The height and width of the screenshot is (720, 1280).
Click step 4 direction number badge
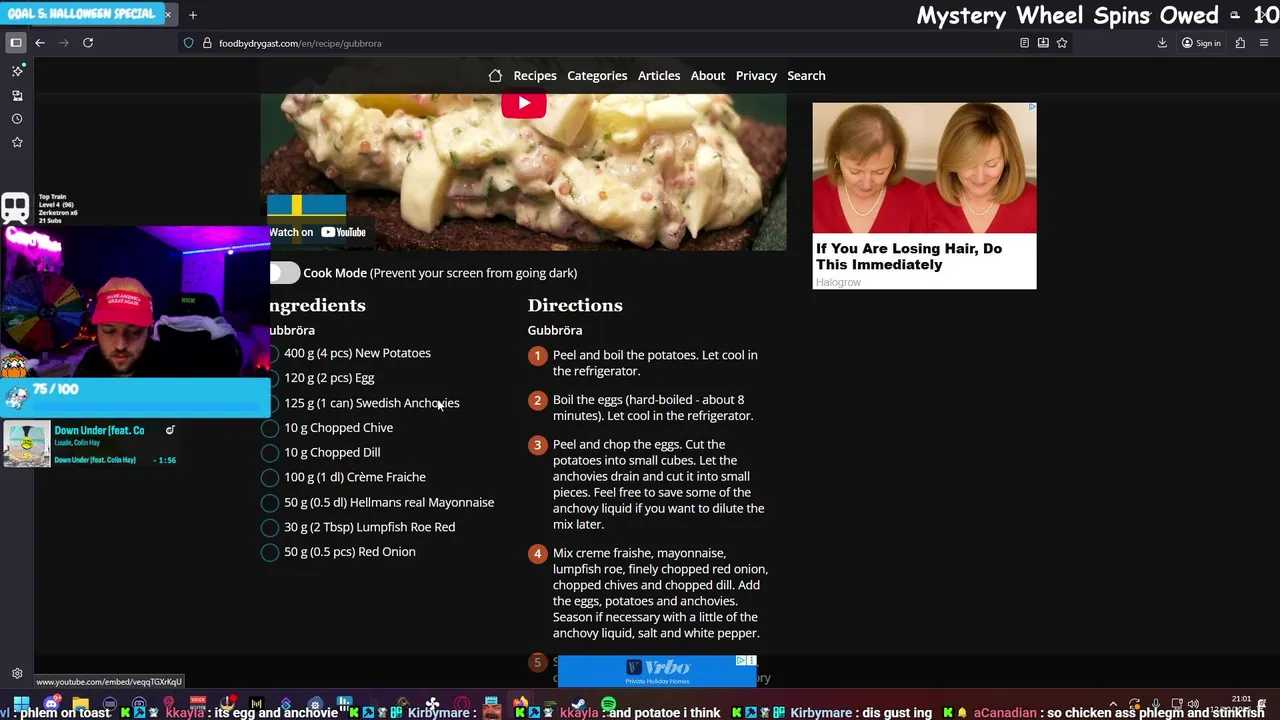pos(537,553)
